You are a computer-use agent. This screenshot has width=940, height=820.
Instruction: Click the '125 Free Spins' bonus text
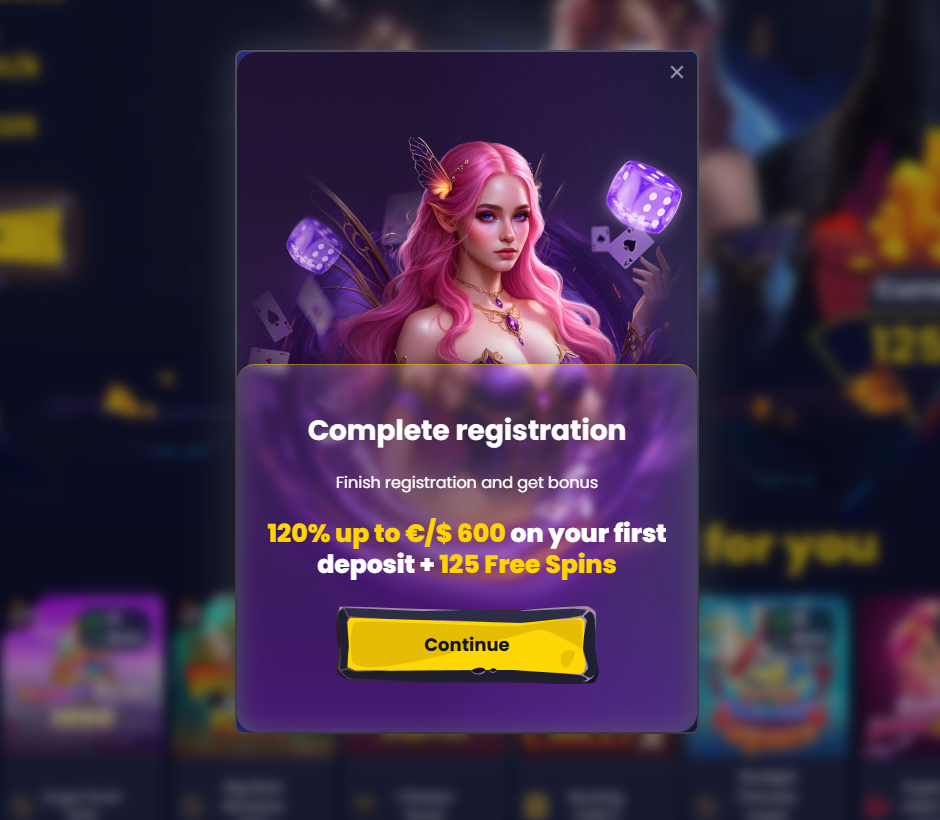528,565
